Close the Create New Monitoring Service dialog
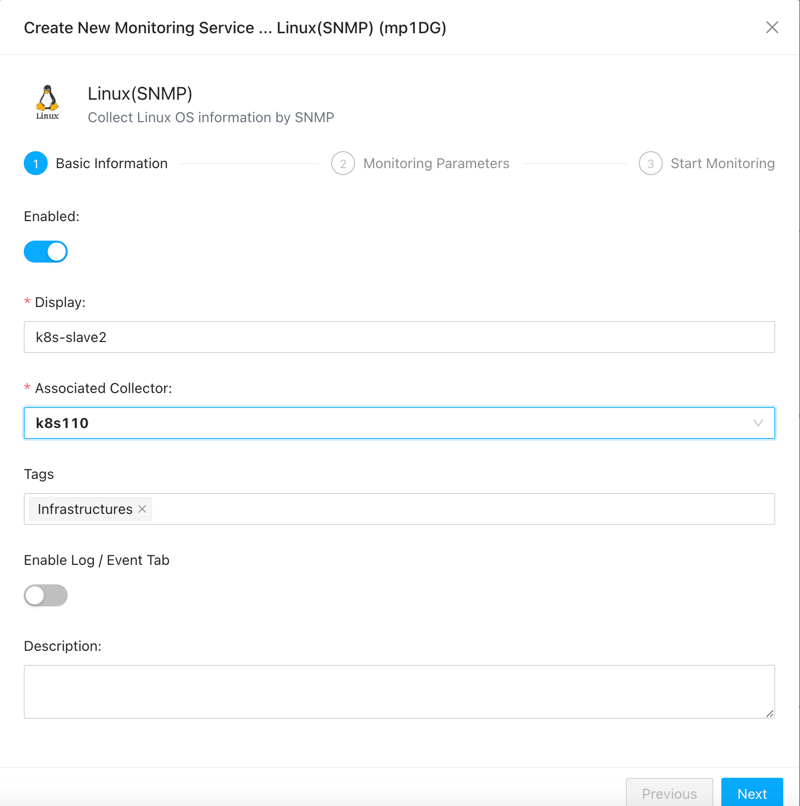Image resolution: width=800 pixels, height=806 pixels. point(772,27)
